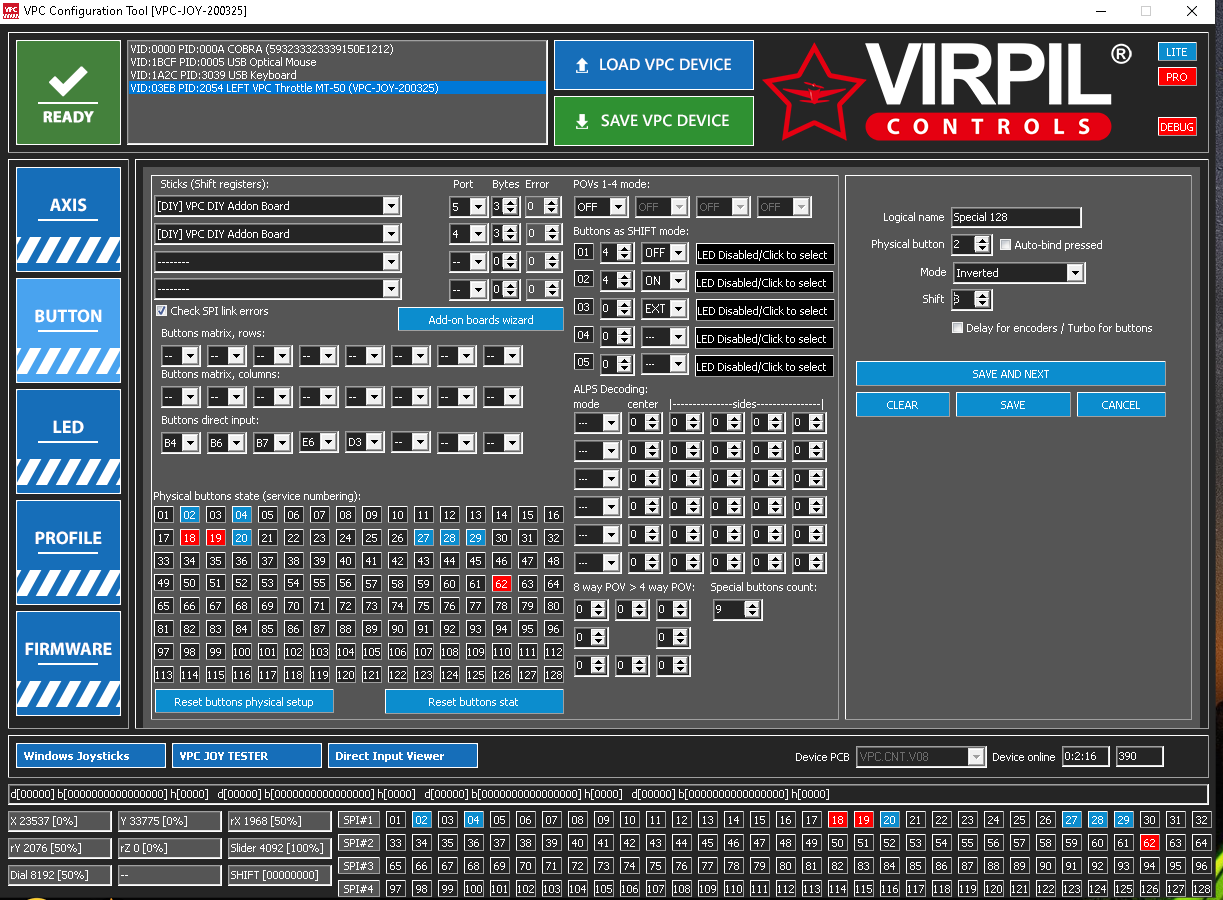Open the Port dropdown showing 4
Viewport: 1223px width, 900px height.
pyautogui.click(x=467, y=234)
